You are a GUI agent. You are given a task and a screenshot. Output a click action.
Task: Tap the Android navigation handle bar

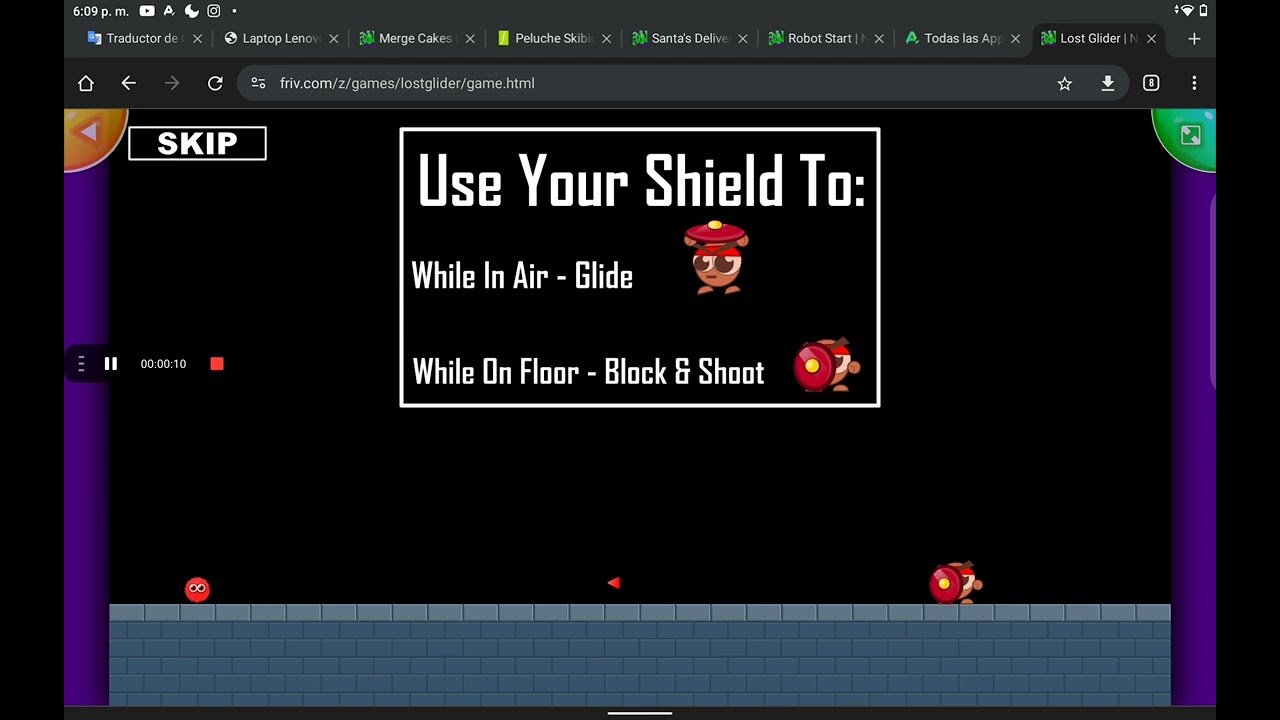(640, 714)
